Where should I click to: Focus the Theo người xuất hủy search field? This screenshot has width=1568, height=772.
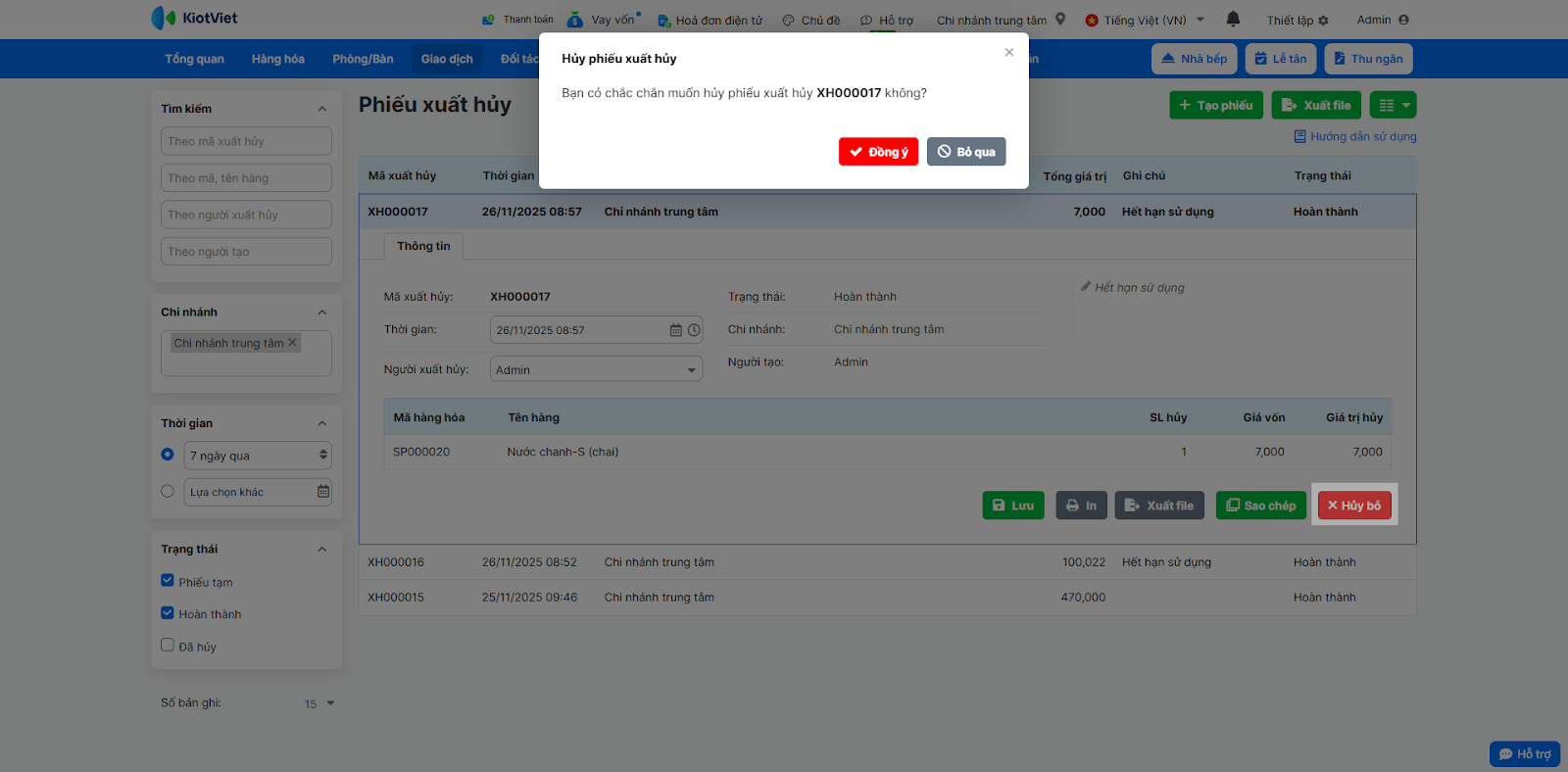tap(246, 215)
